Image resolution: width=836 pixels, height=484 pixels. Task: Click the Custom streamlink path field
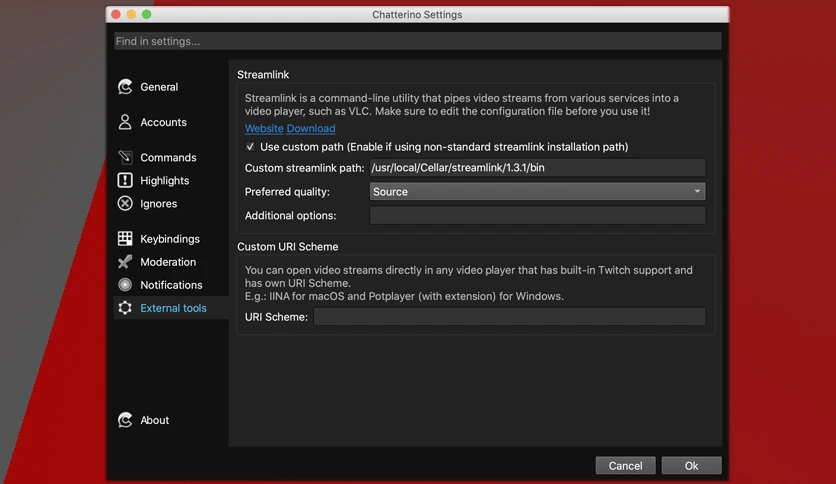point(537,167)
